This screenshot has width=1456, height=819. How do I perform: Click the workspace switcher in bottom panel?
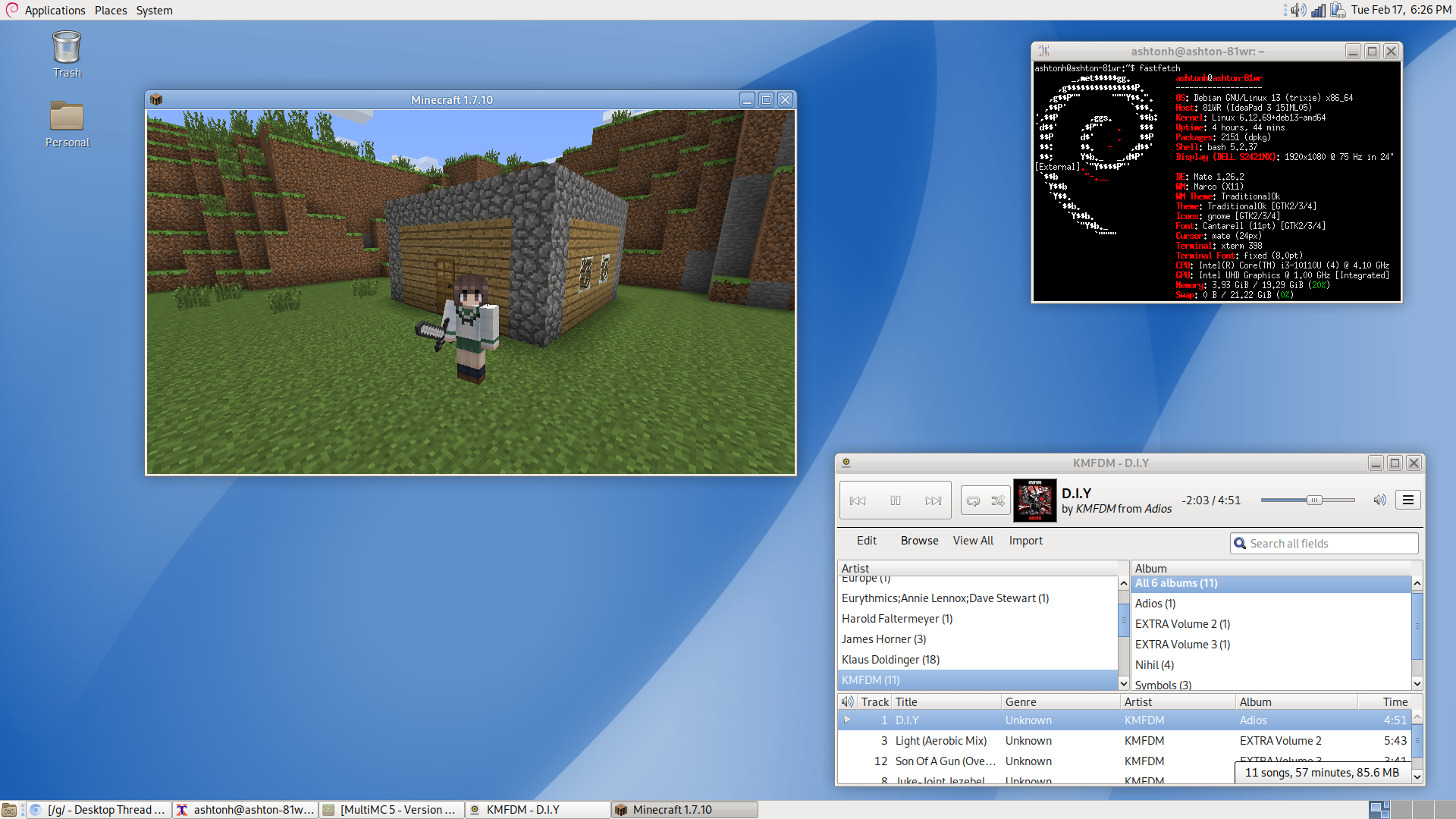1379,810
